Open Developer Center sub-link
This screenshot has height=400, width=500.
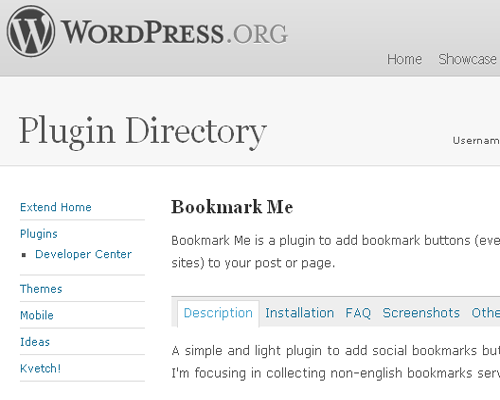83,254
